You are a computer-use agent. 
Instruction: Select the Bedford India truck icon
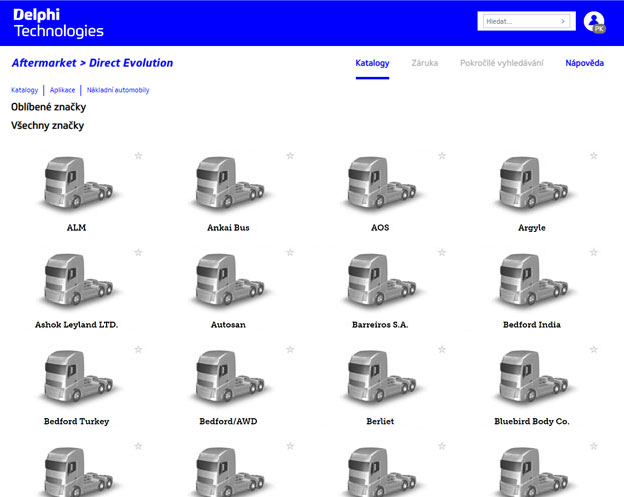pos(533,279)
